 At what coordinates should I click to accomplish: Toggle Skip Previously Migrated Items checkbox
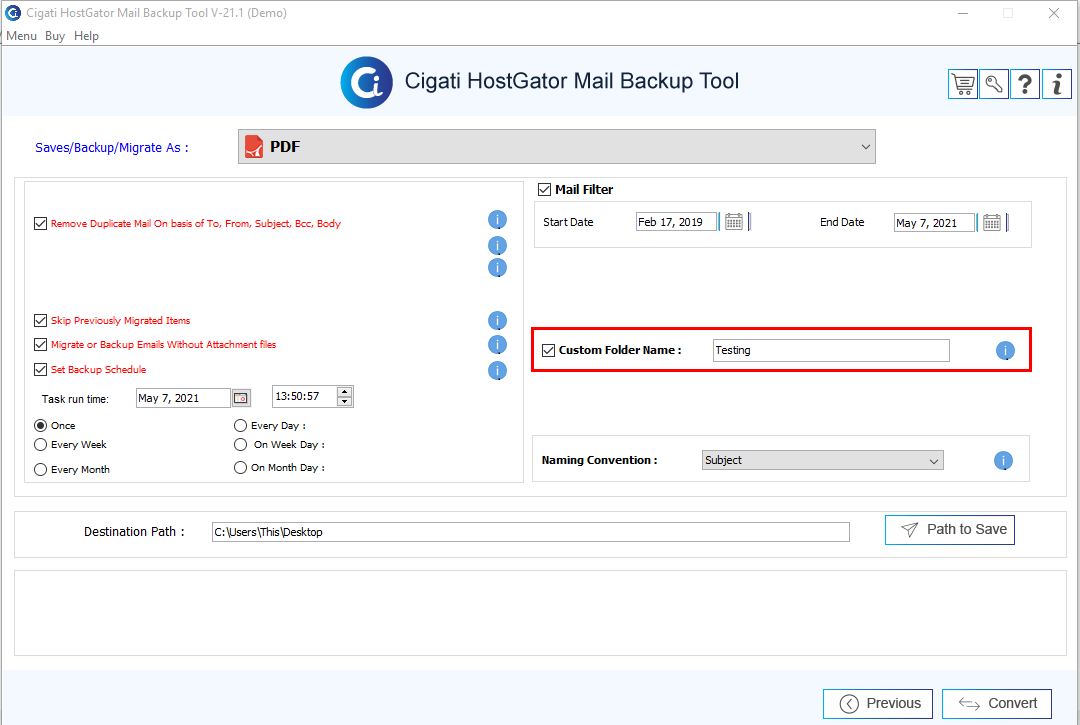pos(40,320)
